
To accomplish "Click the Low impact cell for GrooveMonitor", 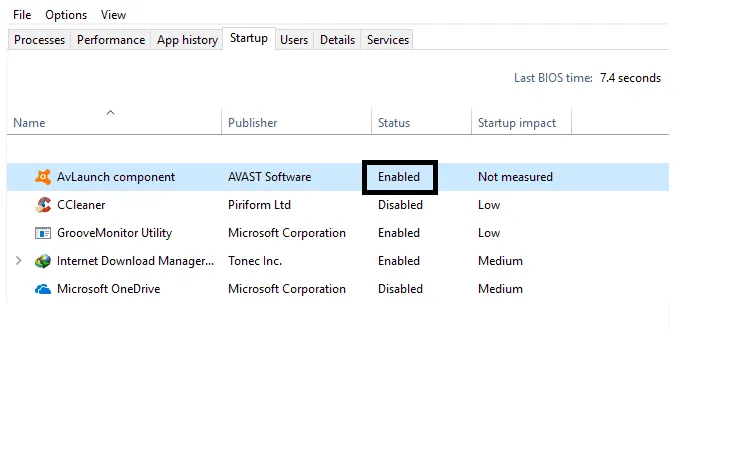I will [x=489, y=233].
